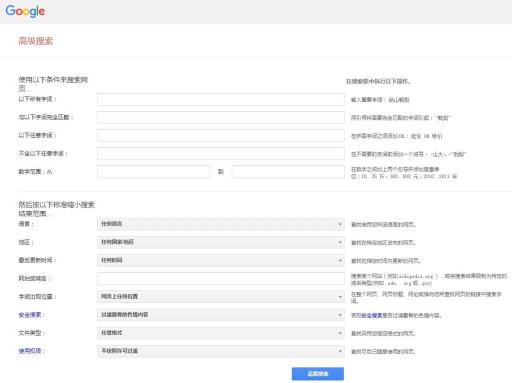Click the 数字范围 help text with example ranges
Viewport: 512px width, 383px height.
404,173
